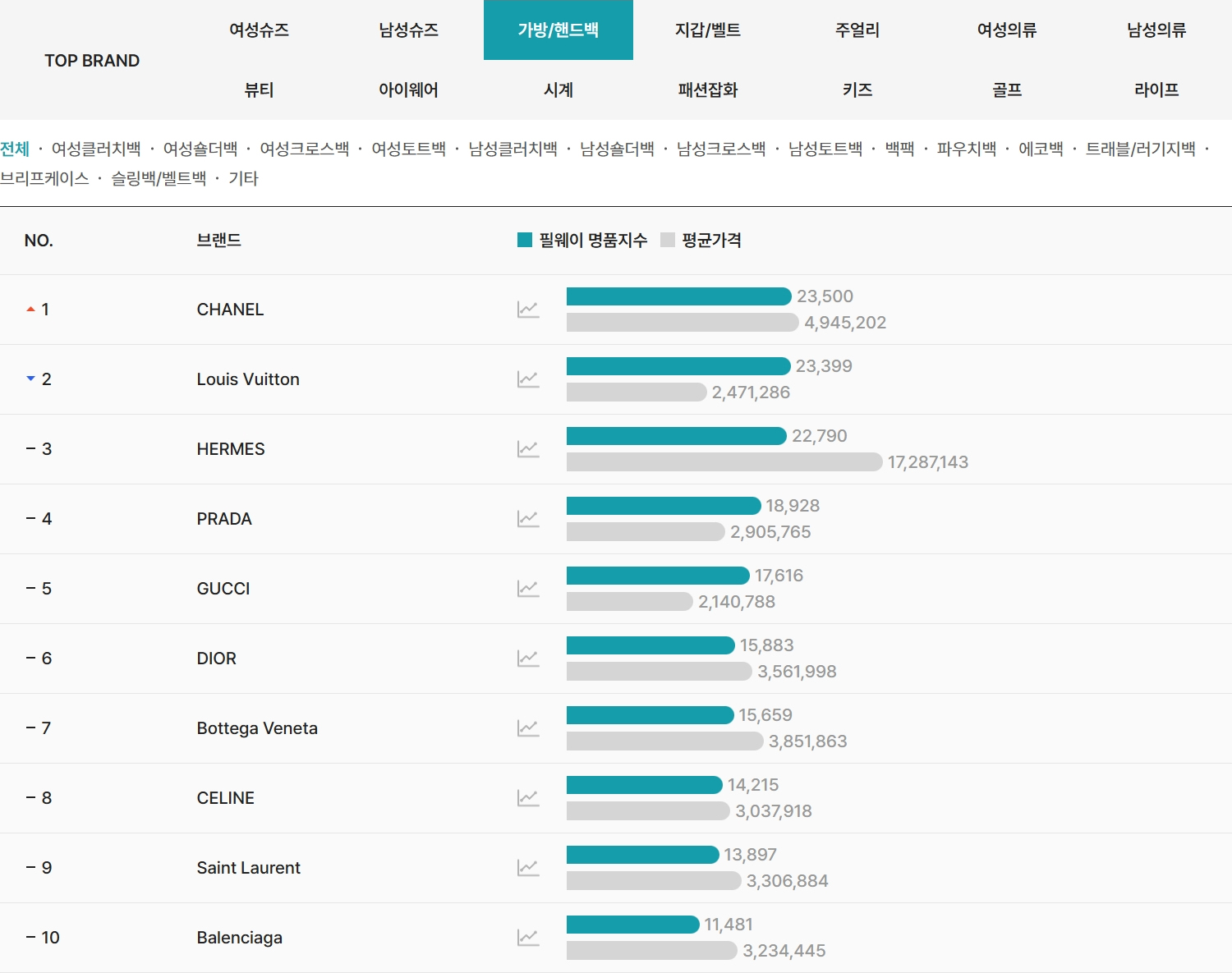This screenshot has height=973, width=1232.
Task: Switch to the 키즈 category tab
Action: [857, 90]
